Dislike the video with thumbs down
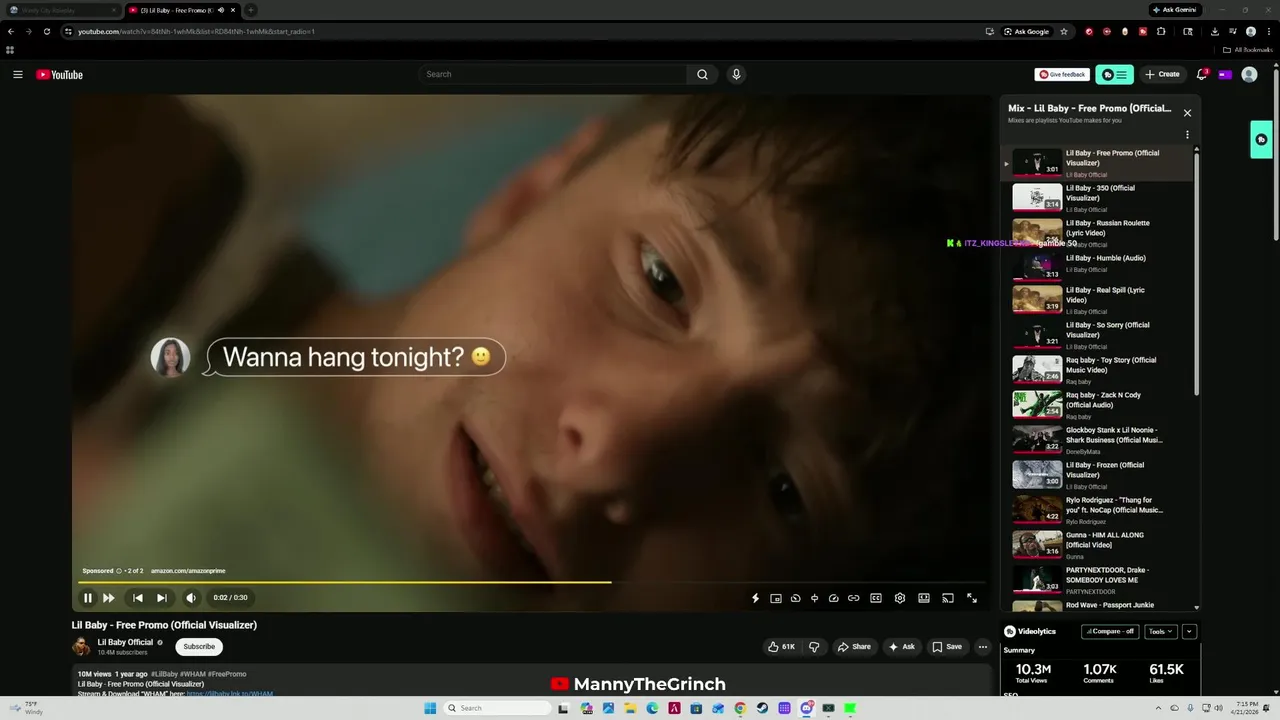1280x720 pixels. 814,647
